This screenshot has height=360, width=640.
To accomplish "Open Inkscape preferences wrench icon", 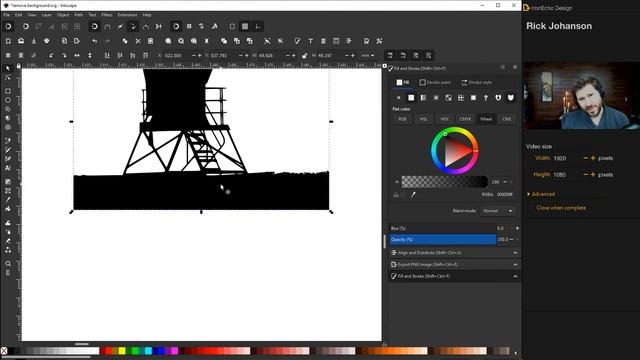I will point(379,41).
